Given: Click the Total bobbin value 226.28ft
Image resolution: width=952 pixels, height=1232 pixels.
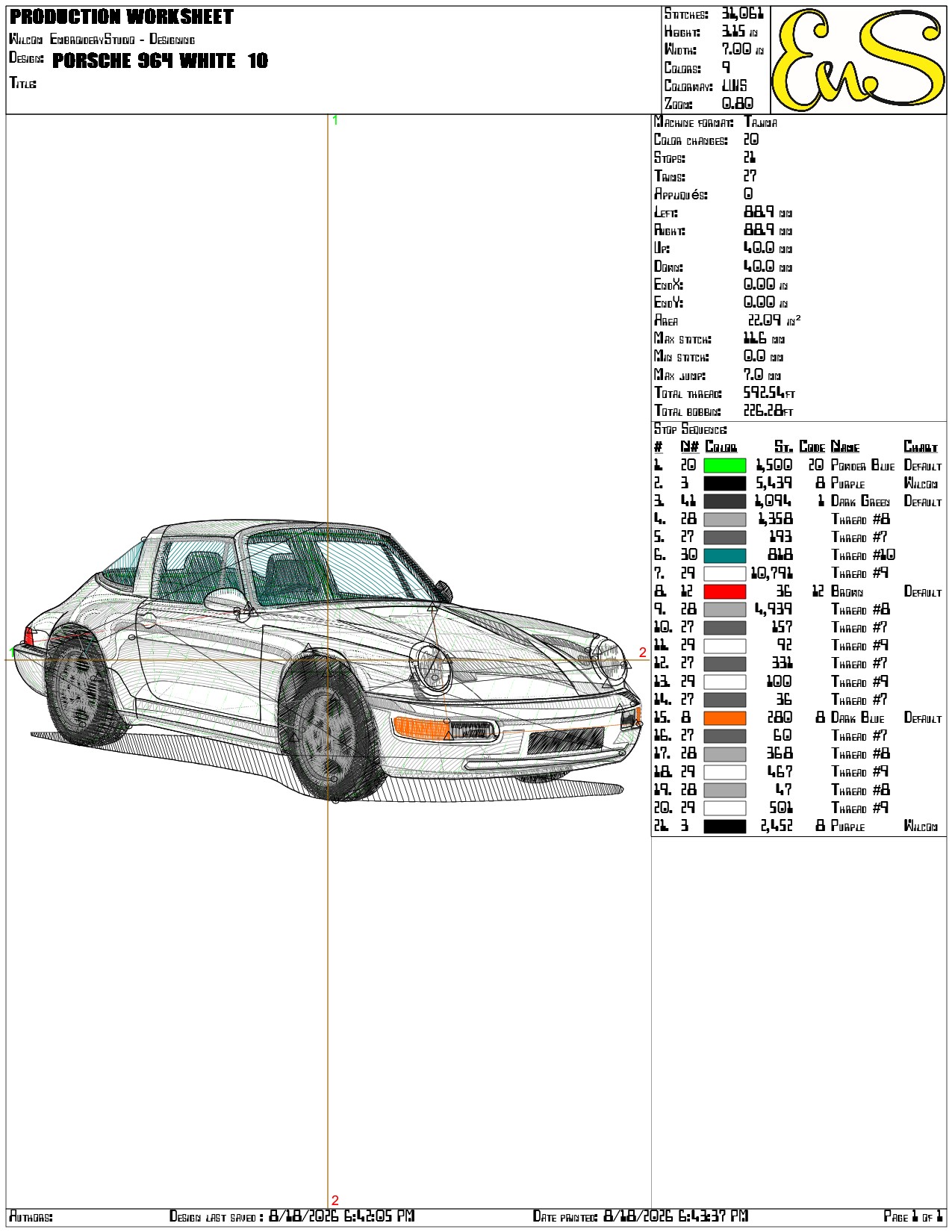Looking at the screenshot, I should click(x=768, y=411).
